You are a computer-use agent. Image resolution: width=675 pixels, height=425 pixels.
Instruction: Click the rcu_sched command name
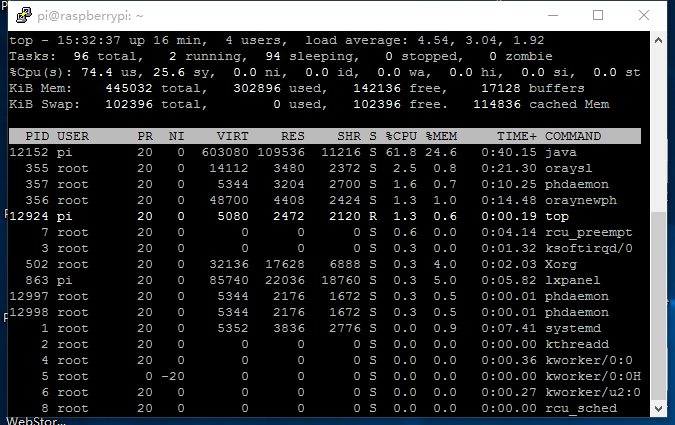click(581, 408)
